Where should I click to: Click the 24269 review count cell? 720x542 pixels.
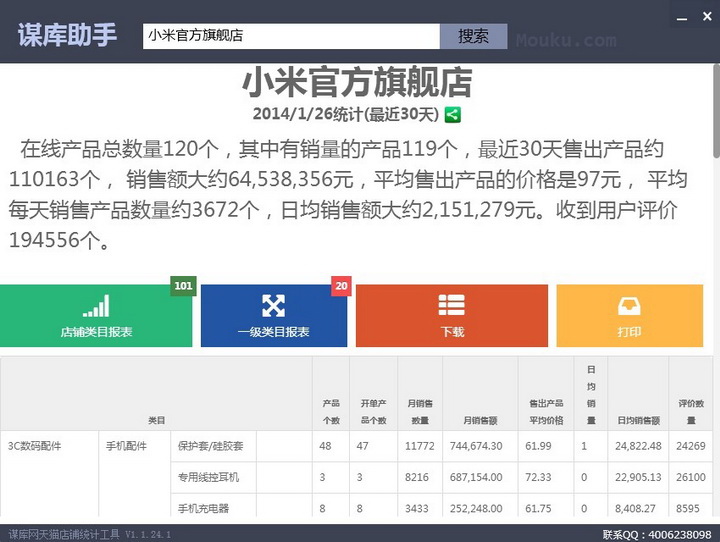[691, 446]
